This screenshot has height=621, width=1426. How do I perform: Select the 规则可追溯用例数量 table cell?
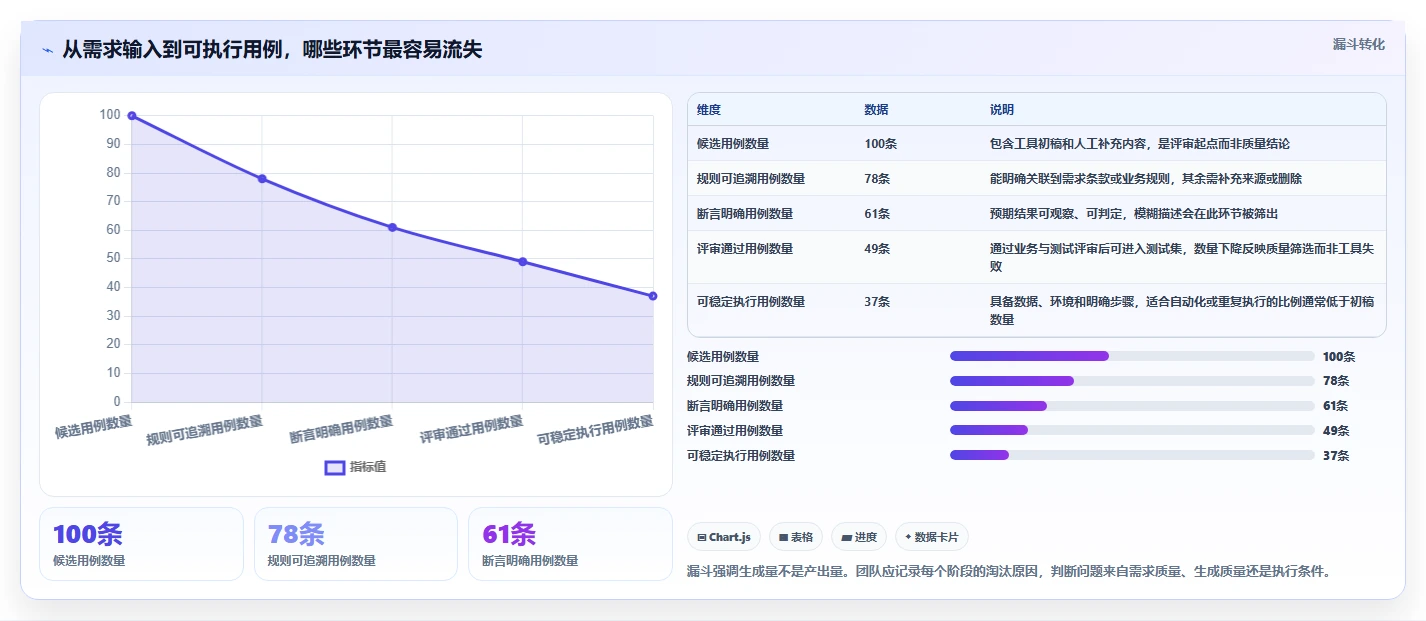tap(751, 179)
